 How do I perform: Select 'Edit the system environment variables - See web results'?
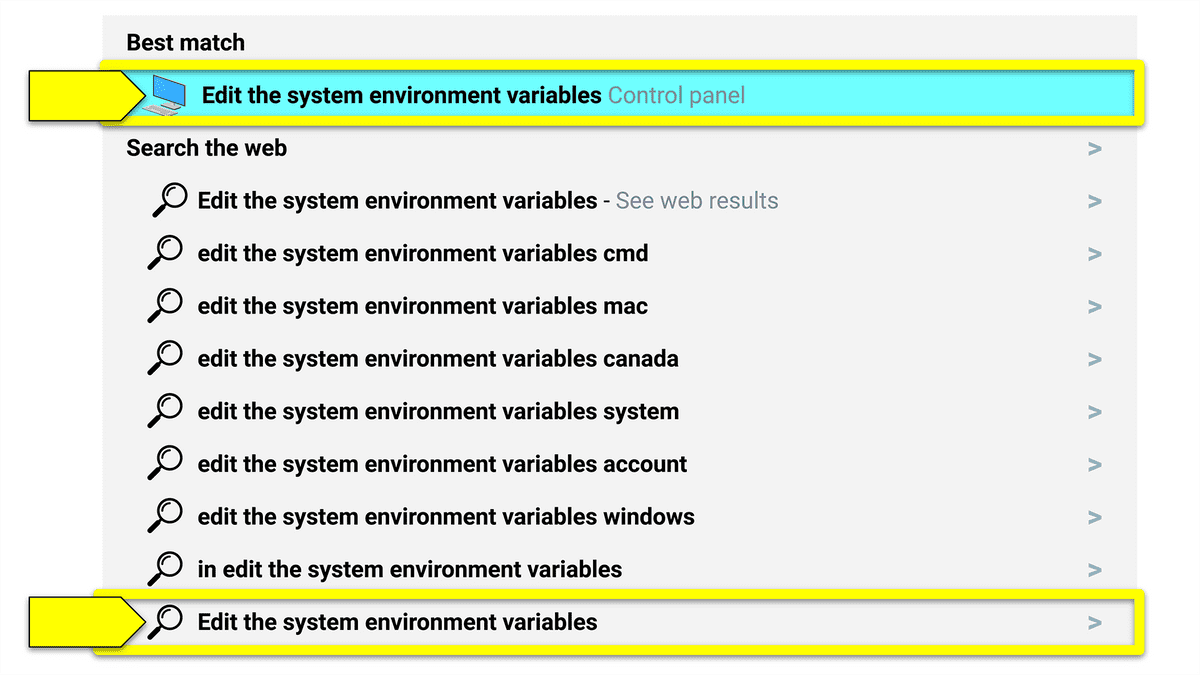[x=488, y=201]
